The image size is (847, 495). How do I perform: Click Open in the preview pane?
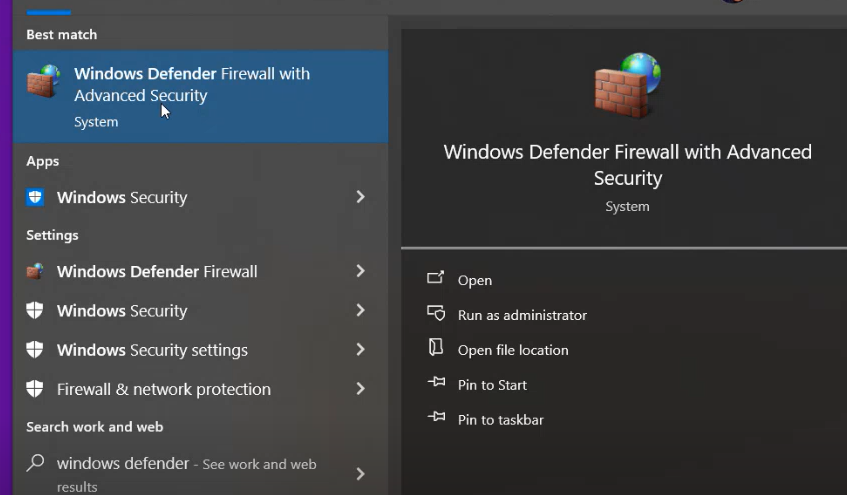pos(475,280)
